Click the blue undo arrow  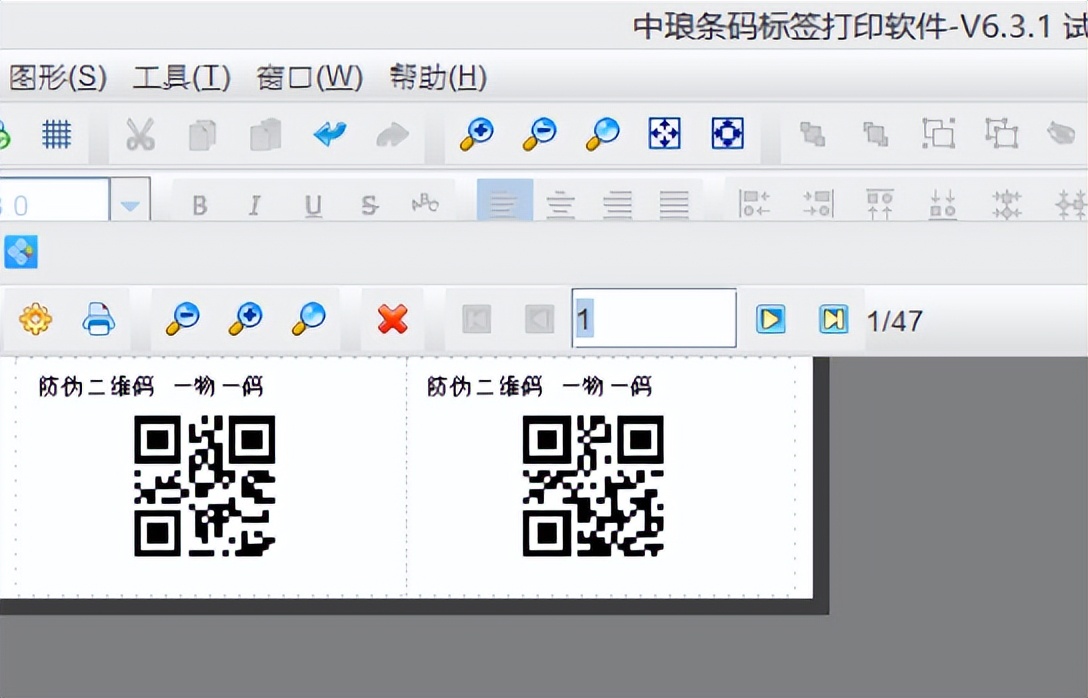point(330,133)
